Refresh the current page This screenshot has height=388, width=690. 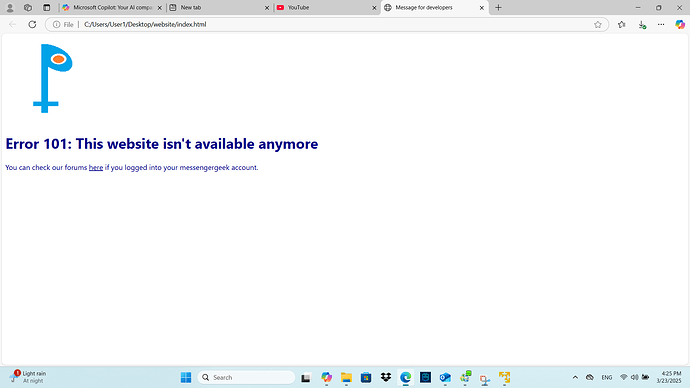pos(32,25)
